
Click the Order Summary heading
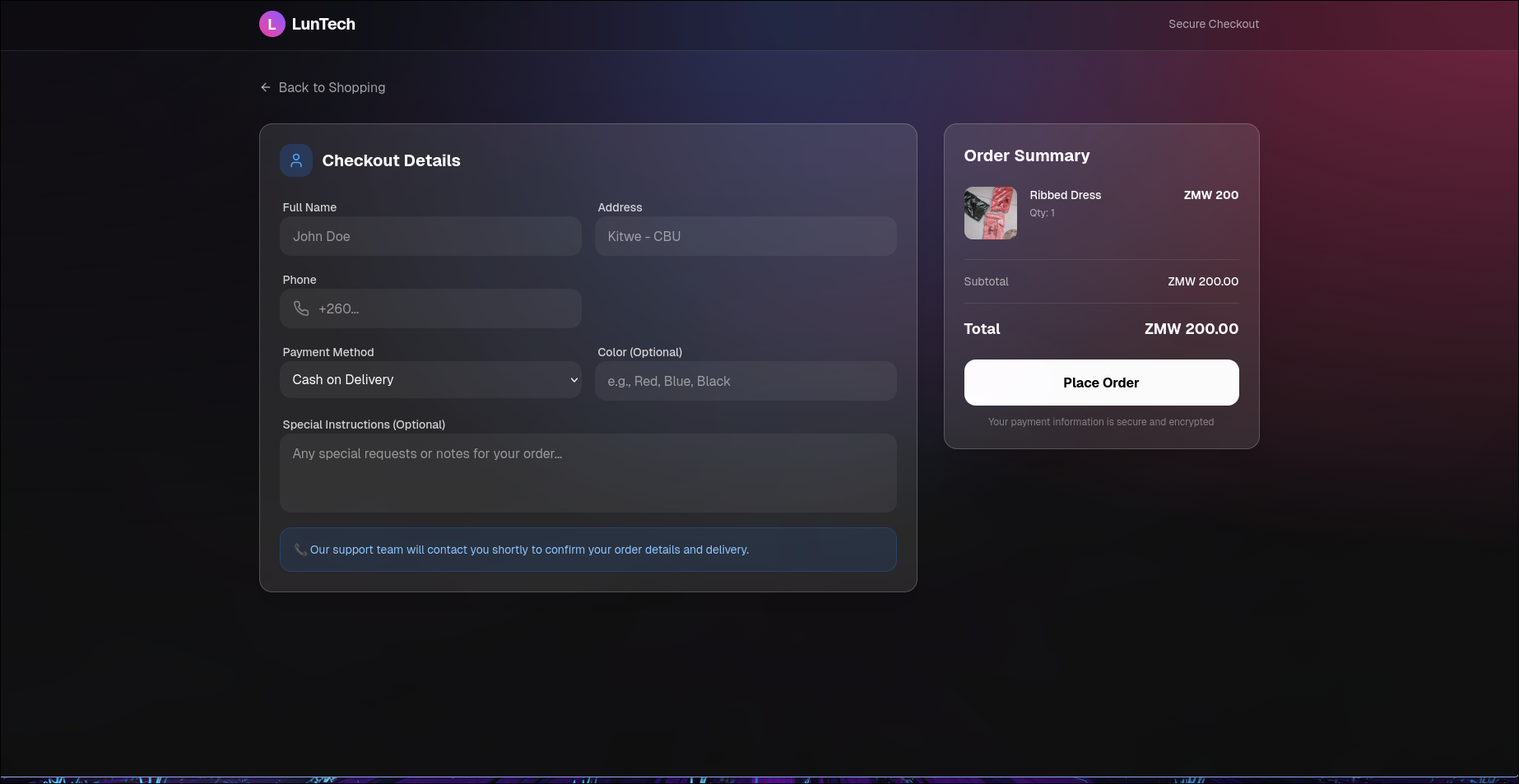1026,155
